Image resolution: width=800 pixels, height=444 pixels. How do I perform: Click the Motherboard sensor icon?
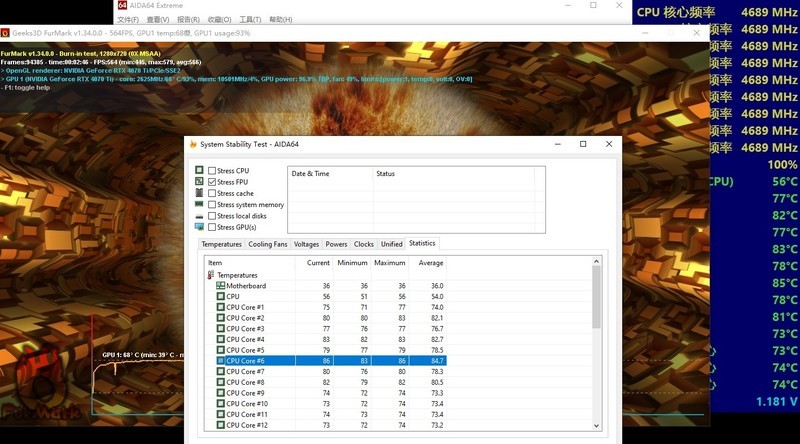[221, 286]
